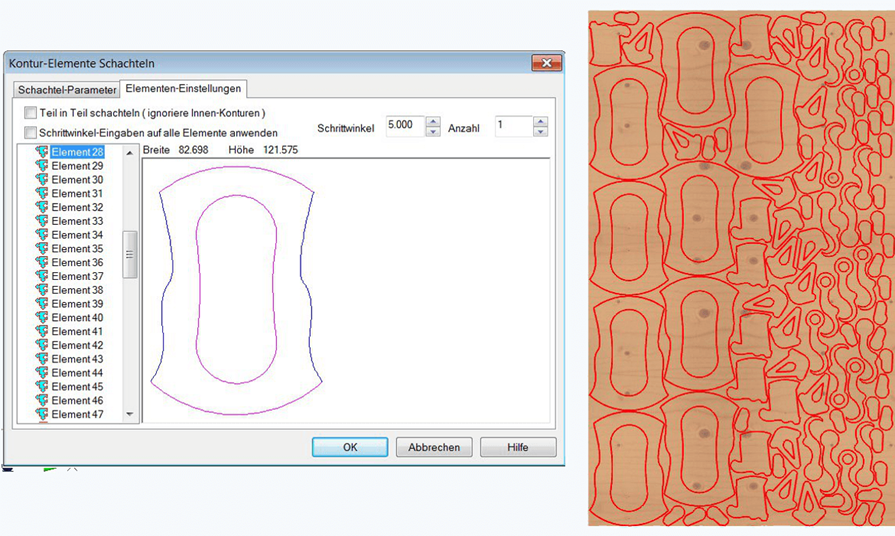Click the Breite value 82.698
This screenshot has width=895, height=536.
(x=193, y=150)
